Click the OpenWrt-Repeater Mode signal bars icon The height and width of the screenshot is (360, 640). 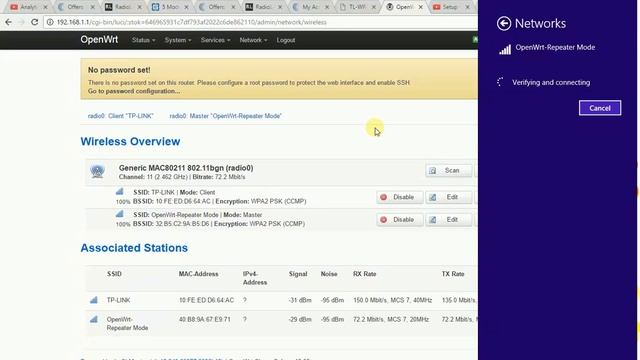pyautogui.click(x=505, y=49)
